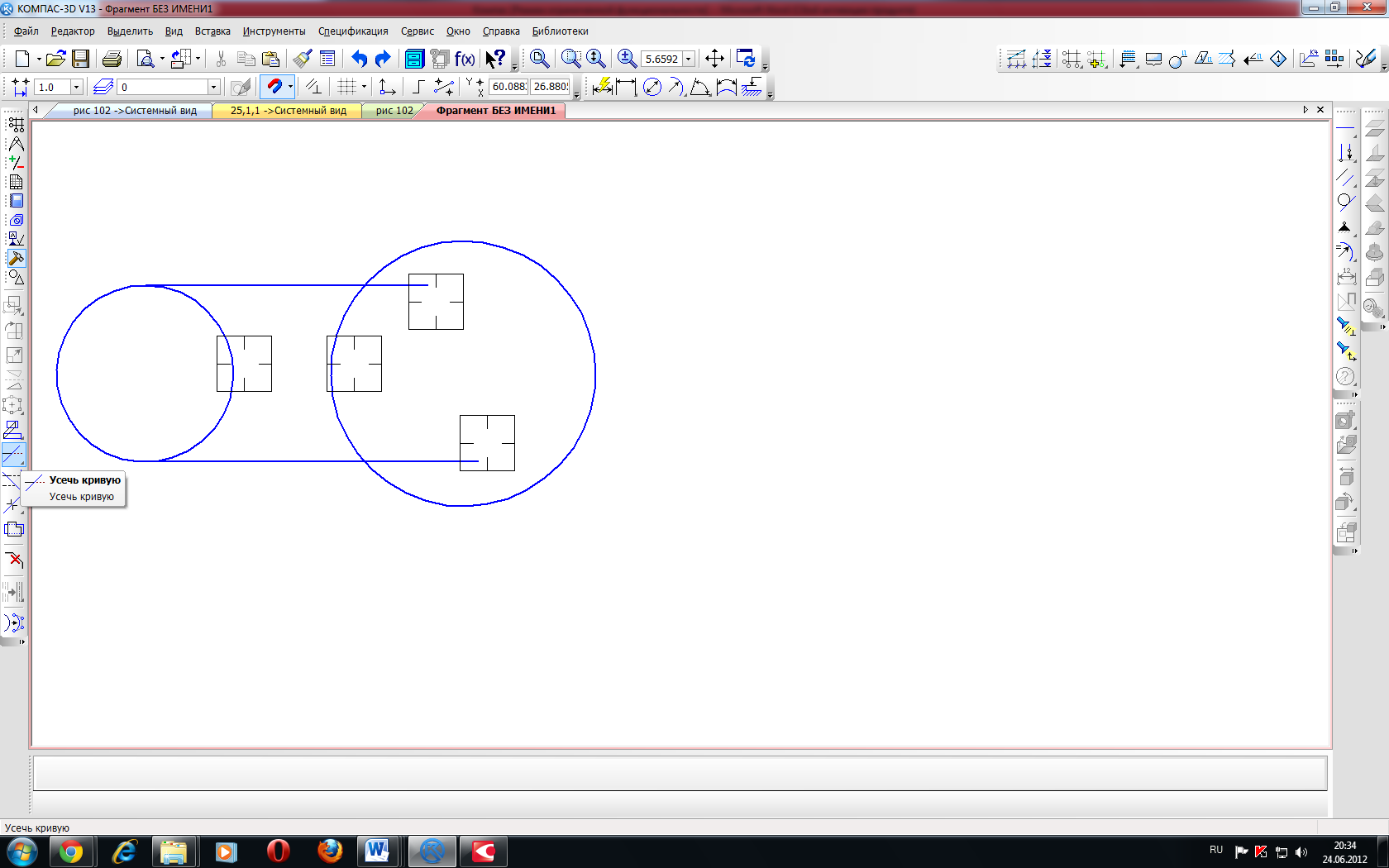Open current step 1.0 dropdown
Image resolution: width=1389 pixels, height=868 pixels.
pos(76,87)
